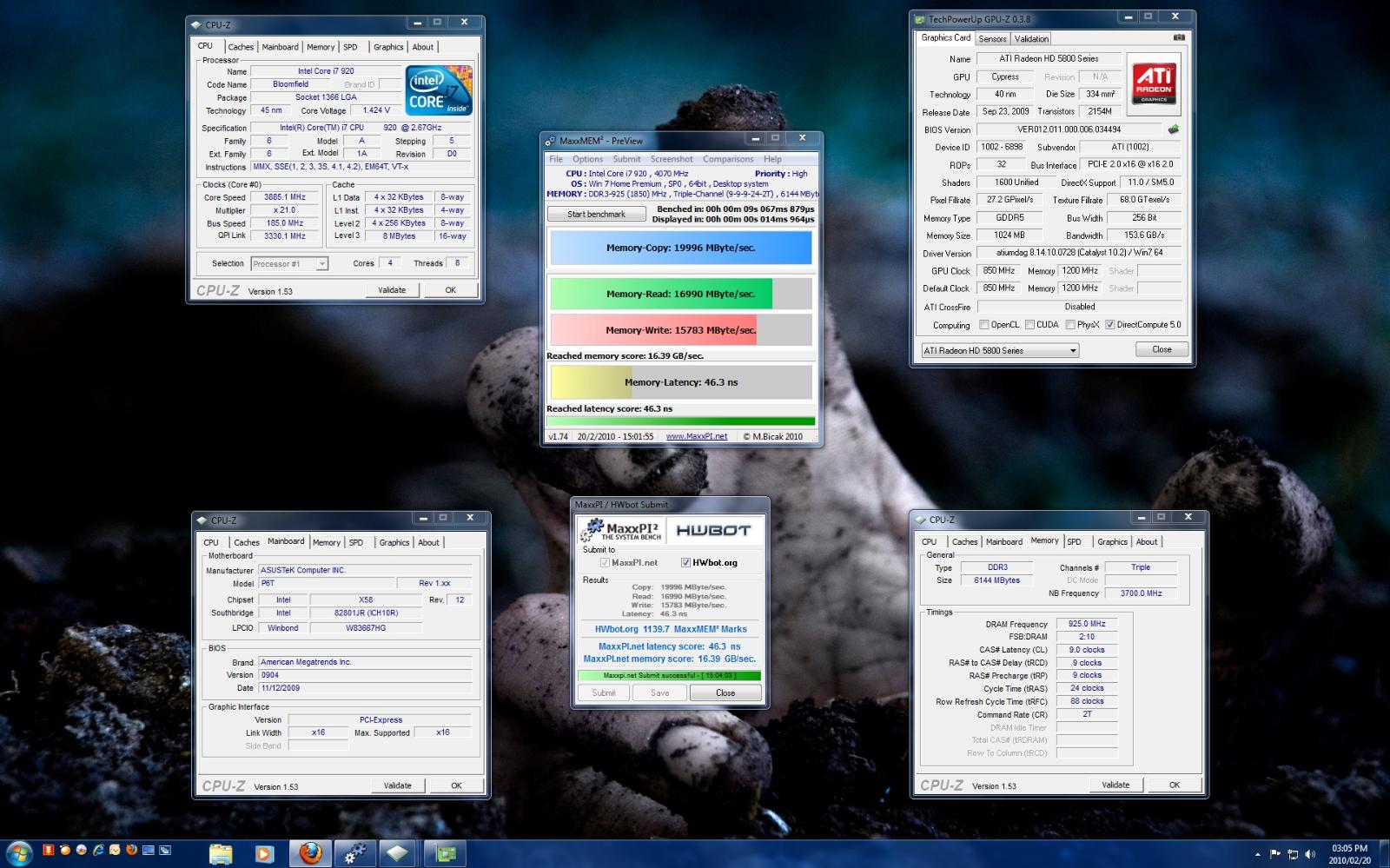The height and width of the screenshot is (868, 1390).
Task: Click the Start benchmark button
Action: pyautogui.click(x=596, y=214)
